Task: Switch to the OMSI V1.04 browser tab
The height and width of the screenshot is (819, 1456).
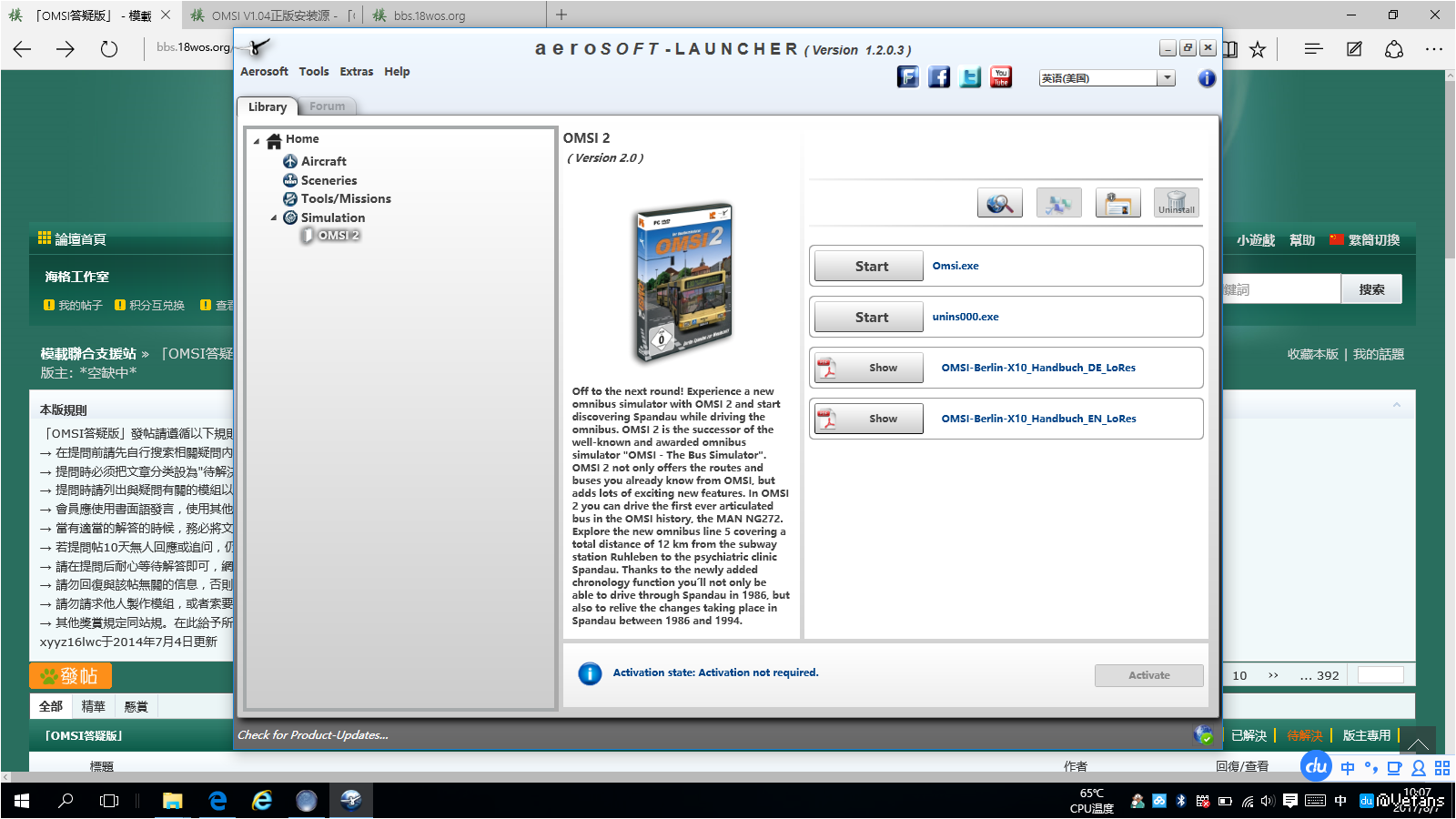Action: tap(271, 15)
